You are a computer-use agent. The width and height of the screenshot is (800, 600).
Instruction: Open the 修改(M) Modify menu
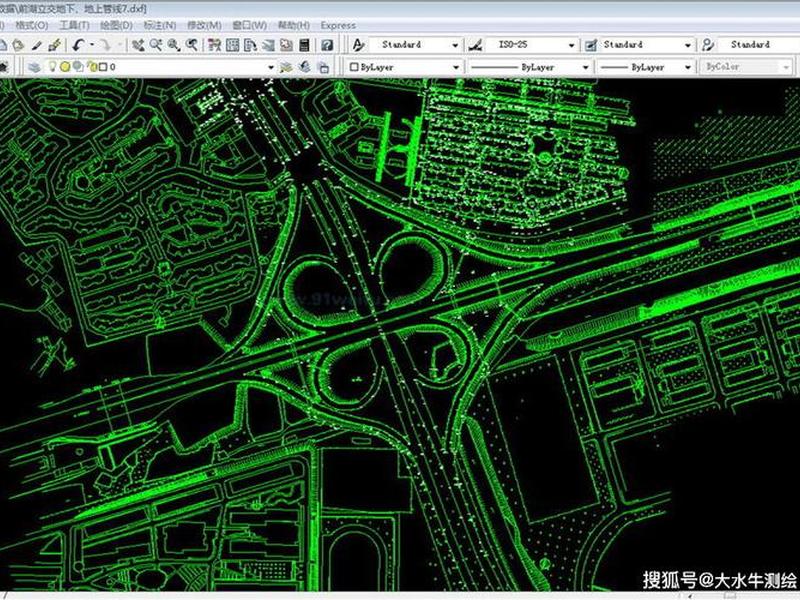point(204,25)
